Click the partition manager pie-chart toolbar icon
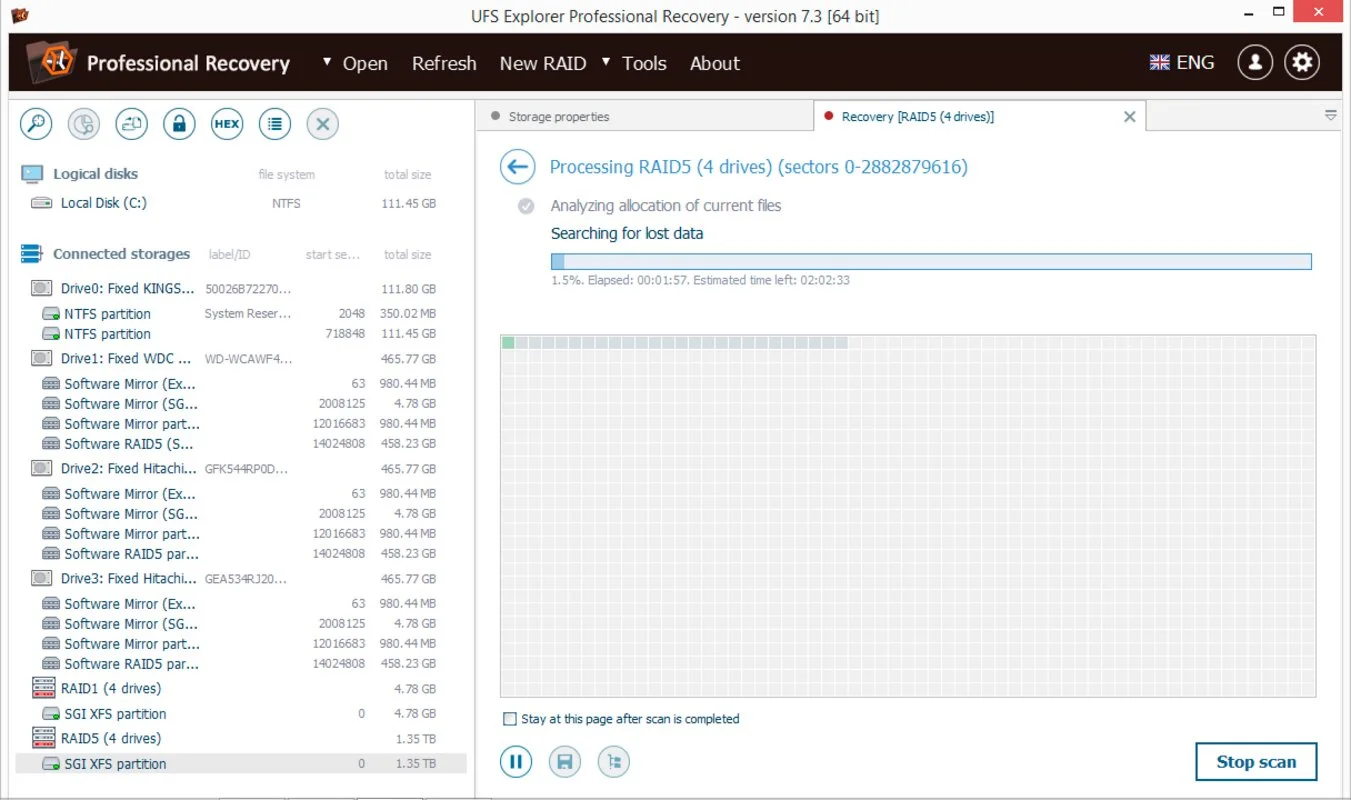Screen dimensions: 1351x800 pyautogui.click(x=84, y=124)
